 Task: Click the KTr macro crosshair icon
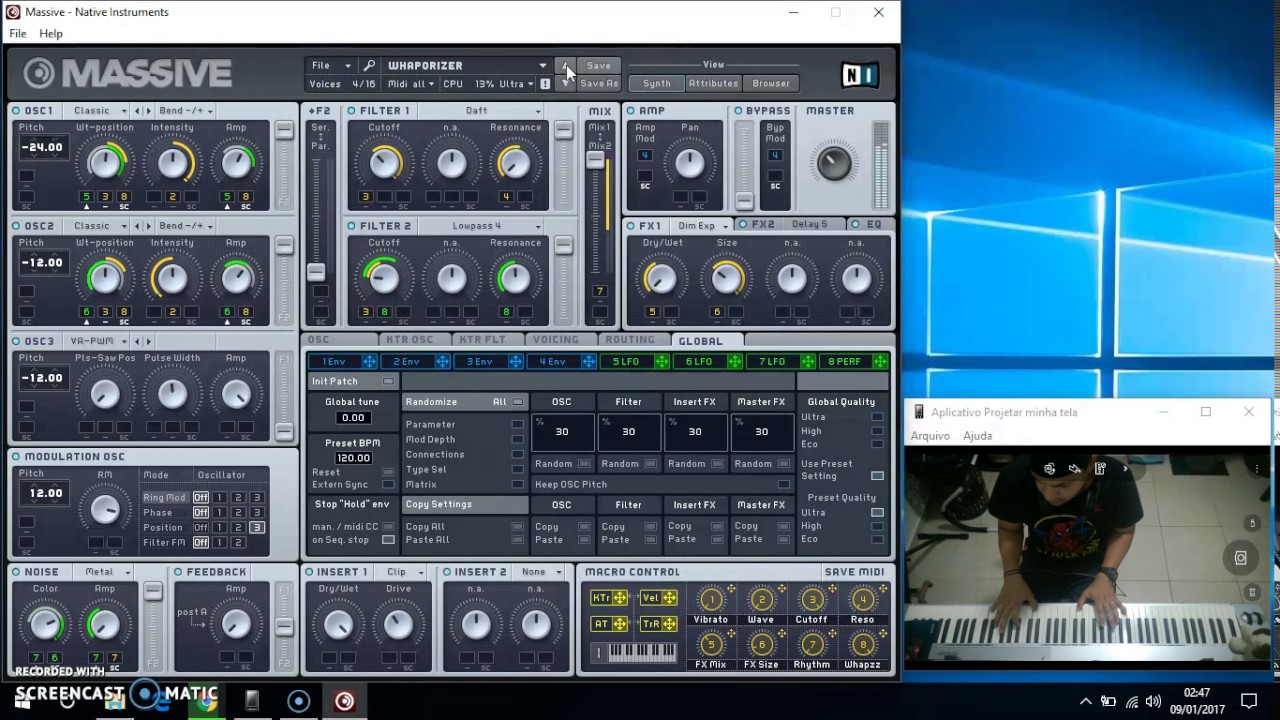click(620, 598)
